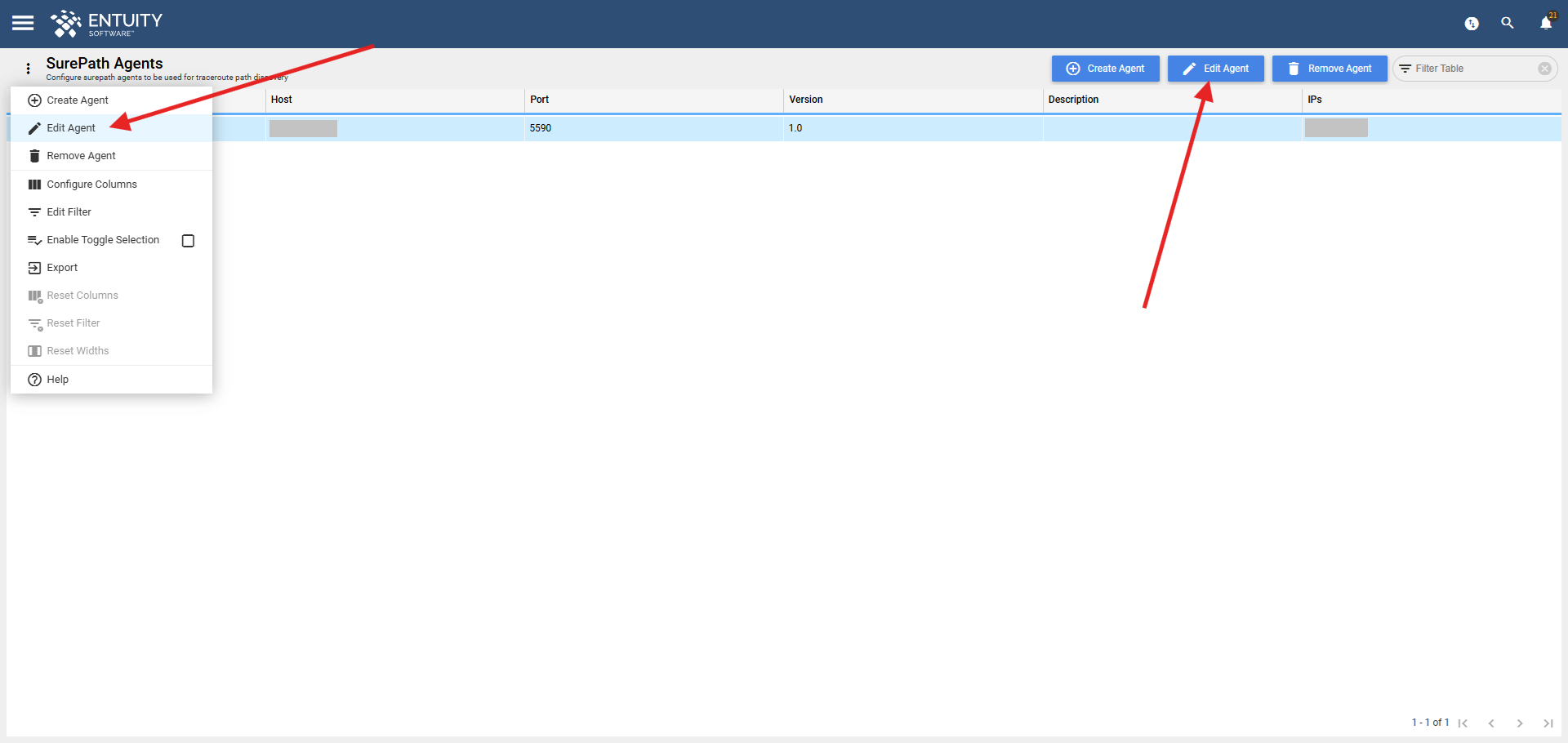
Task: Open the search magnifier icon
Action: pyautogui.click(x=1508, y=23)
